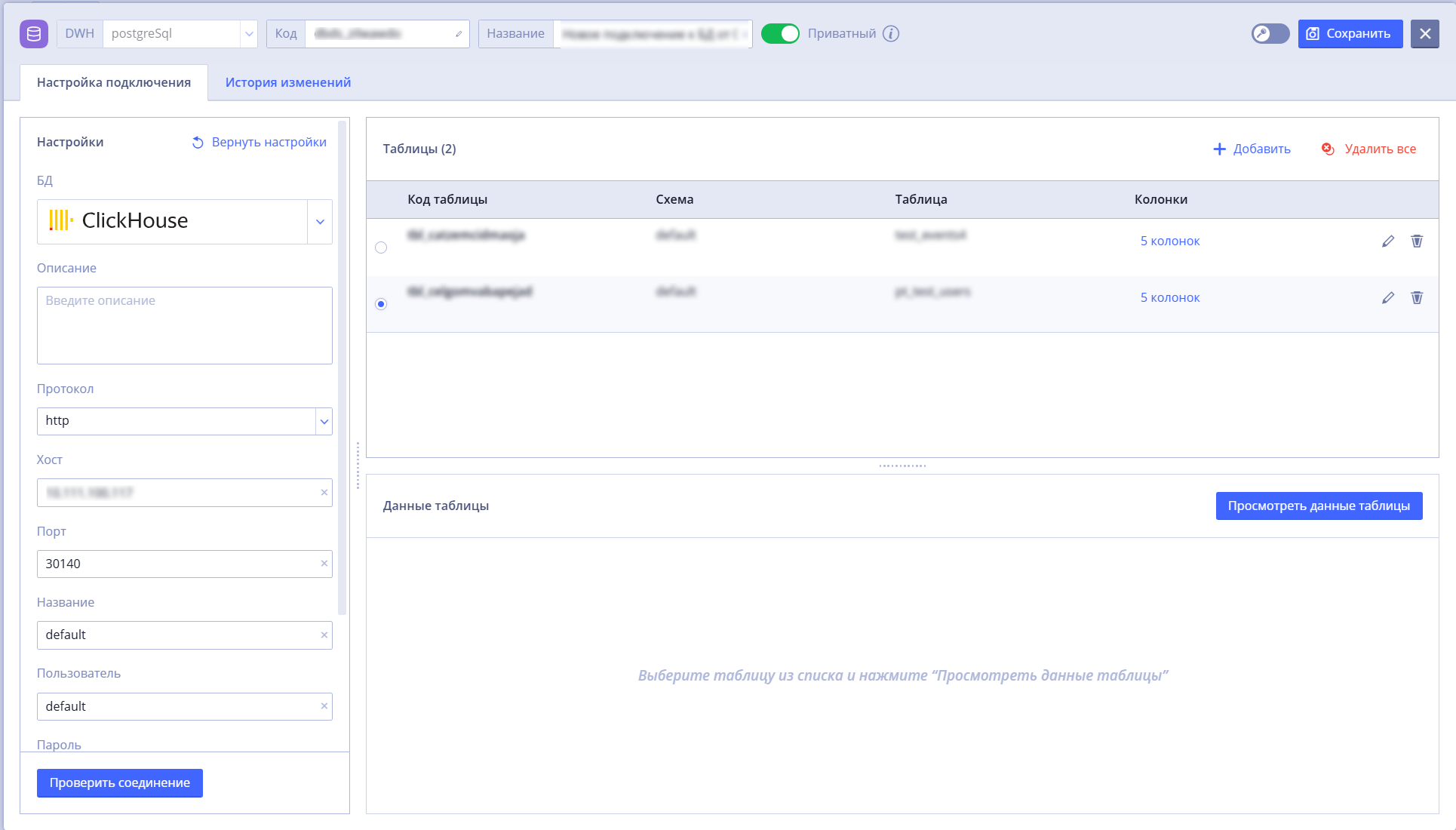Delete second table row trash icon
The image size is (1456, 830).
(x=1417, y=298)
